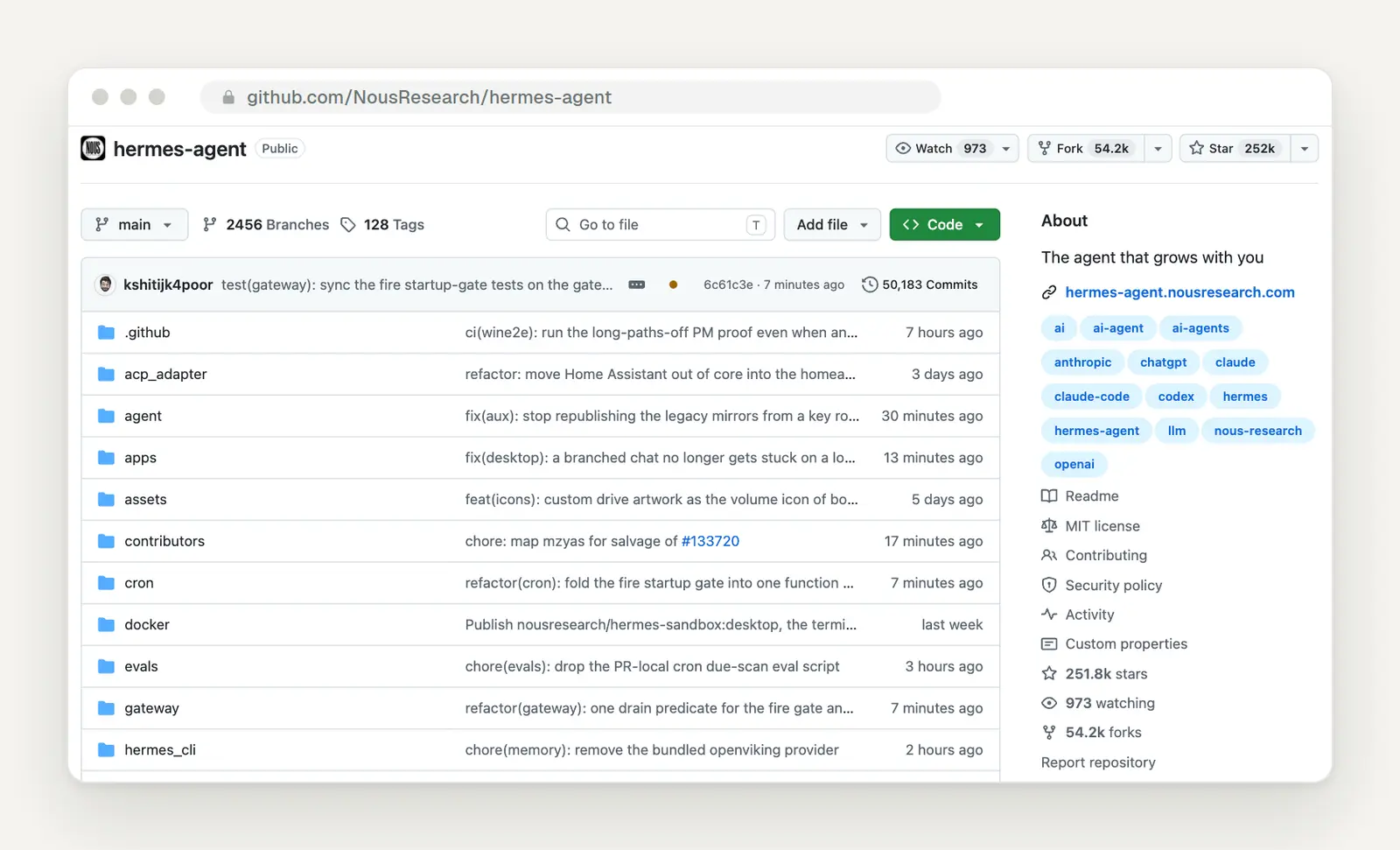Screen dimensions: 1400x850
Task: Open the 50,183 Commits history
Action: click(x=920, y=285)
